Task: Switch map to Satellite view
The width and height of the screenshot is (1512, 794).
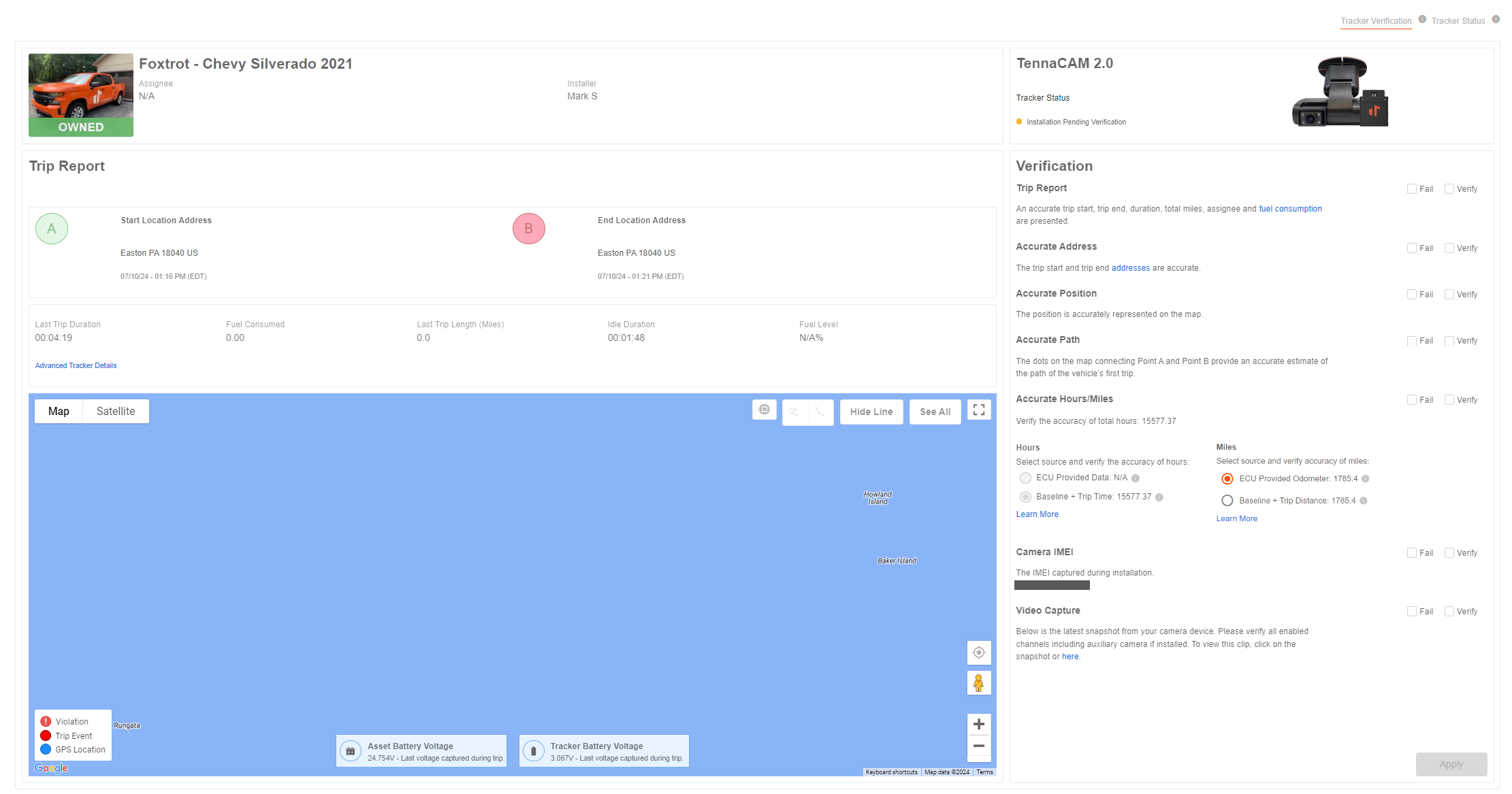Action: tap(116, 411)
